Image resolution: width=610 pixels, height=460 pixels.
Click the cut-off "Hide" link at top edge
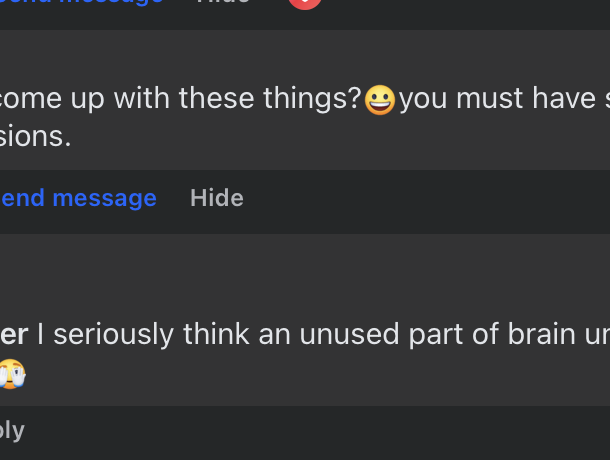click(222, 3)
